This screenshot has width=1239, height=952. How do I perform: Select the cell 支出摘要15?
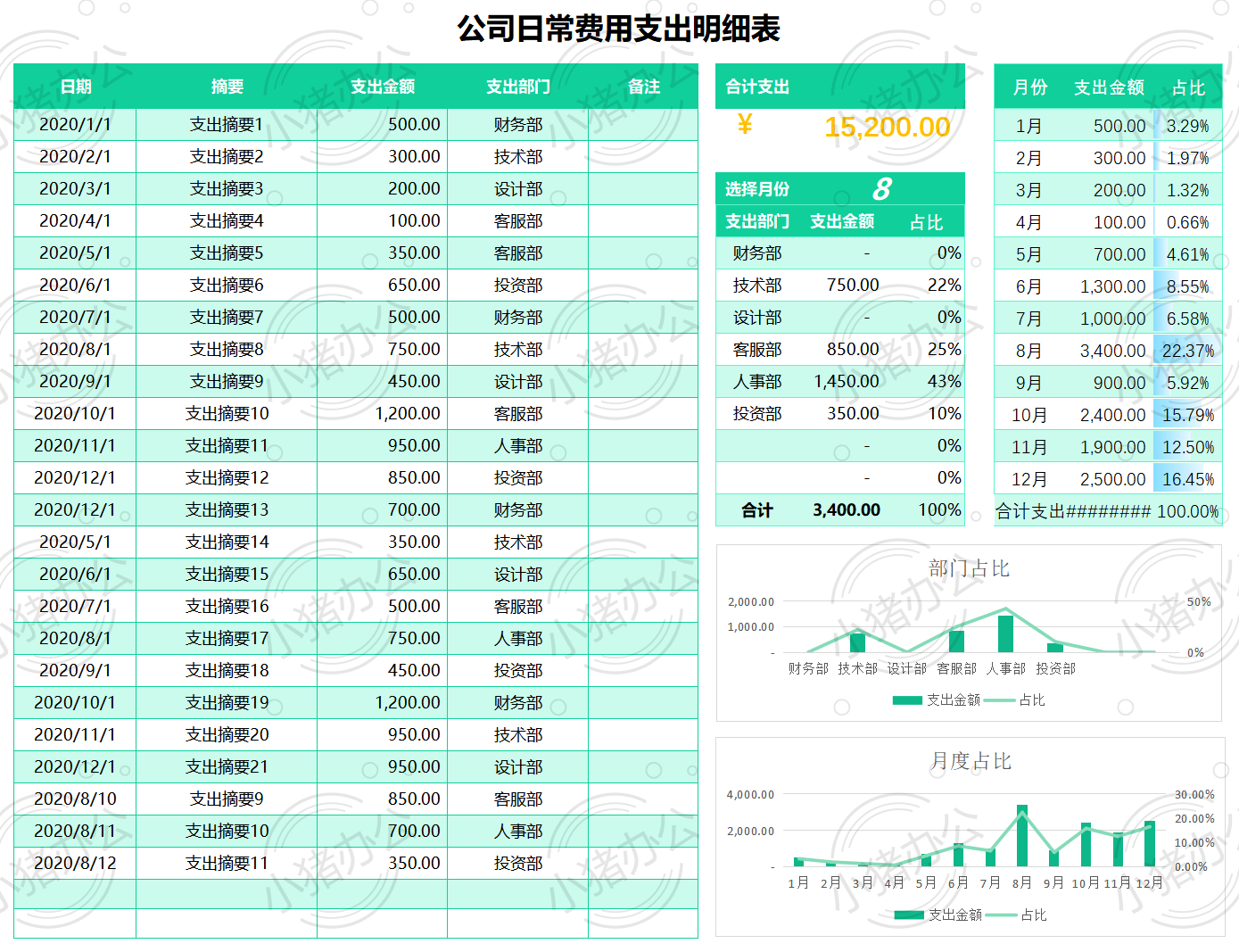click(x=227, y=574)
